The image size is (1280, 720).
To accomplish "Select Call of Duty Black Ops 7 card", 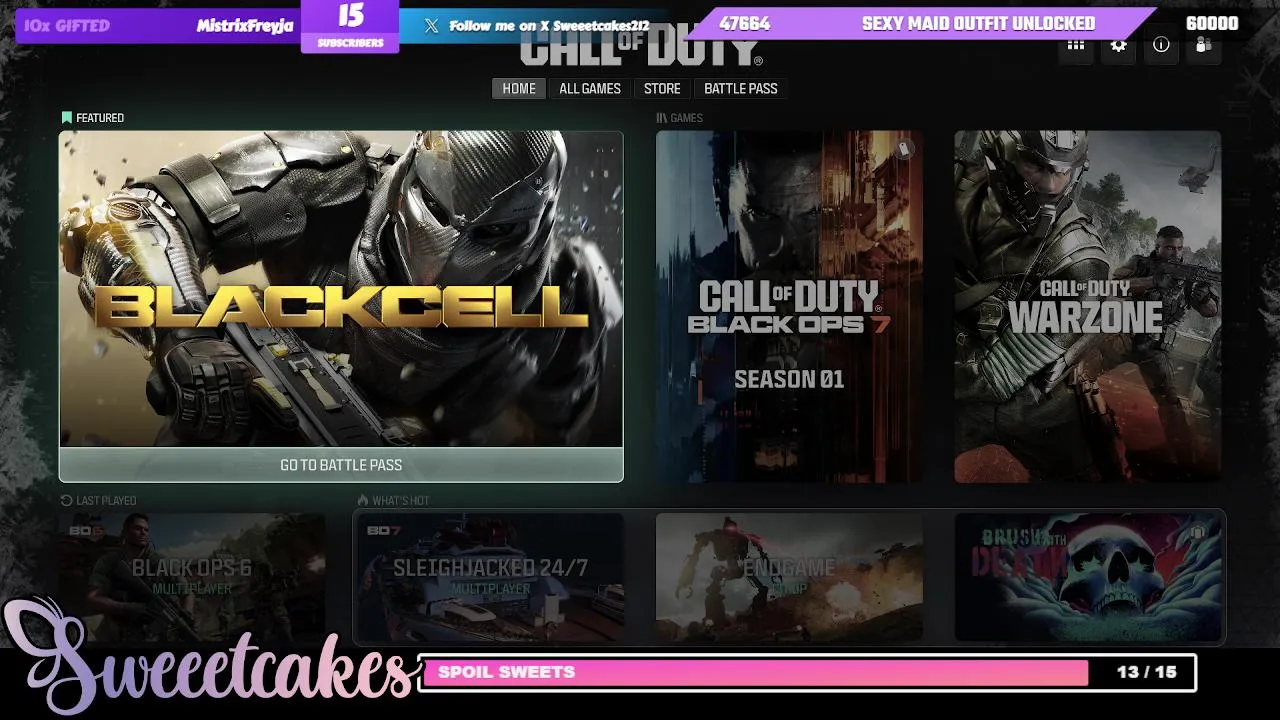I will click(789, 307).
